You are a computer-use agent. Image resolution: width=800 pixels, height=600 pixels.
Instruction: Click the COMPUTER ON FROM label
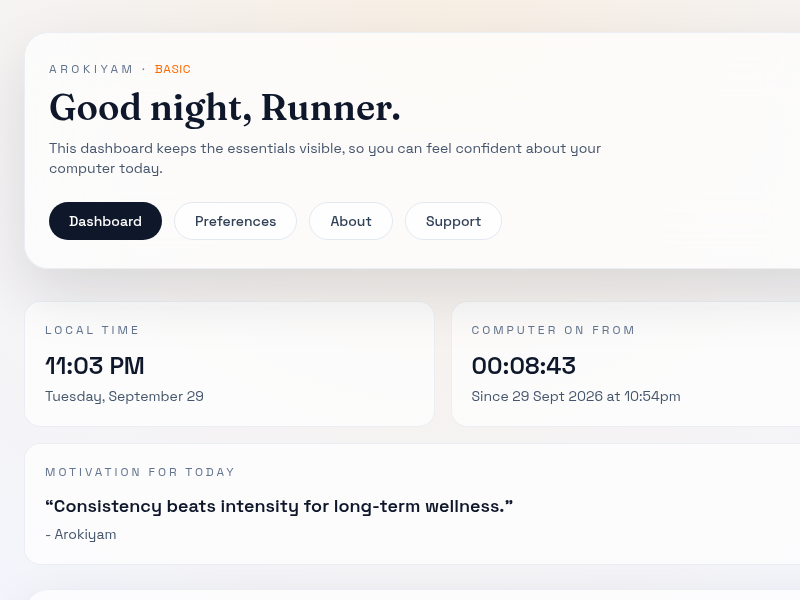coord(553,330)
